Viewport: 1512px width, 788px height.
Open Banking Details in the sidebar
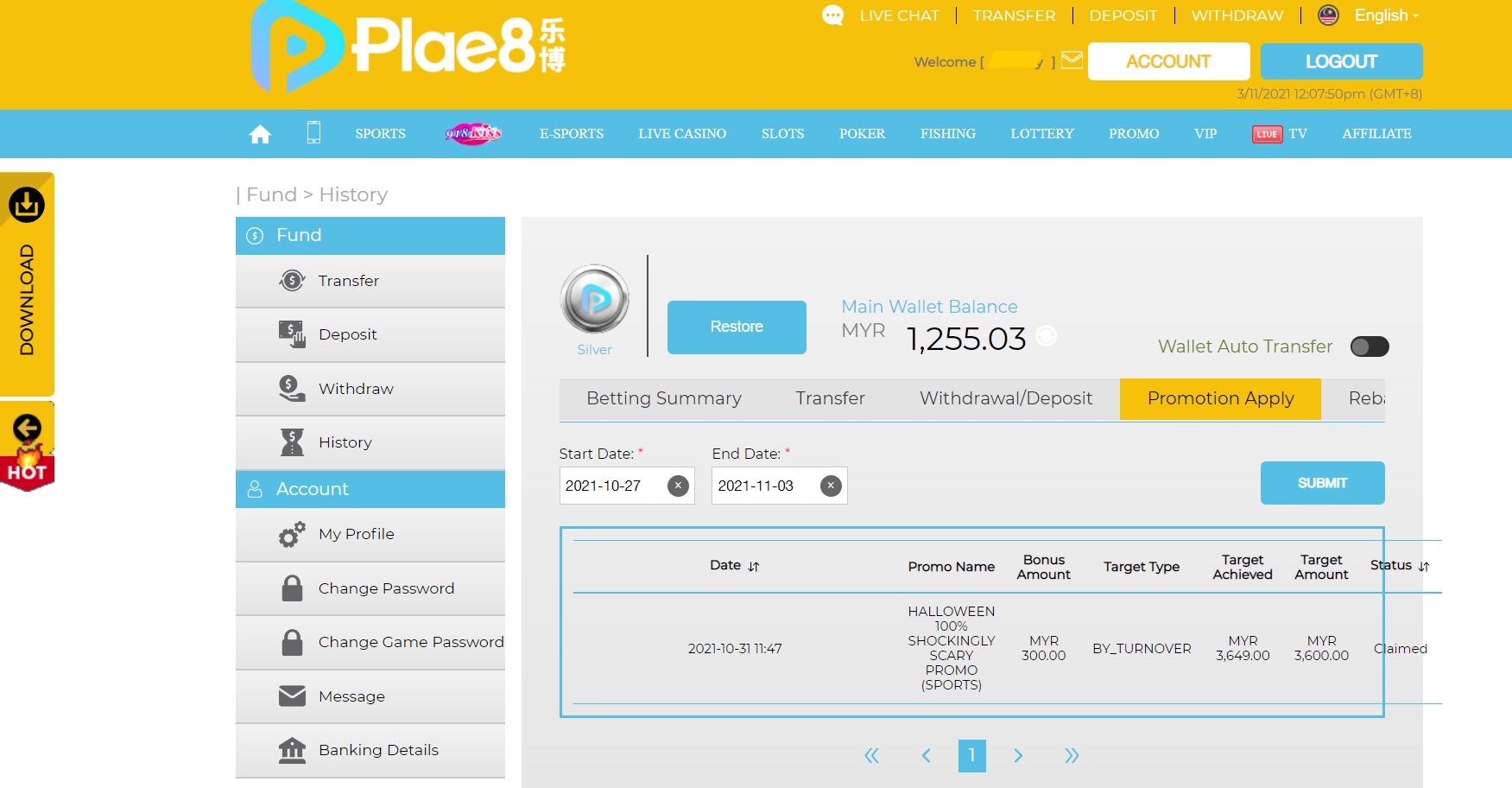tap(378, 750)
